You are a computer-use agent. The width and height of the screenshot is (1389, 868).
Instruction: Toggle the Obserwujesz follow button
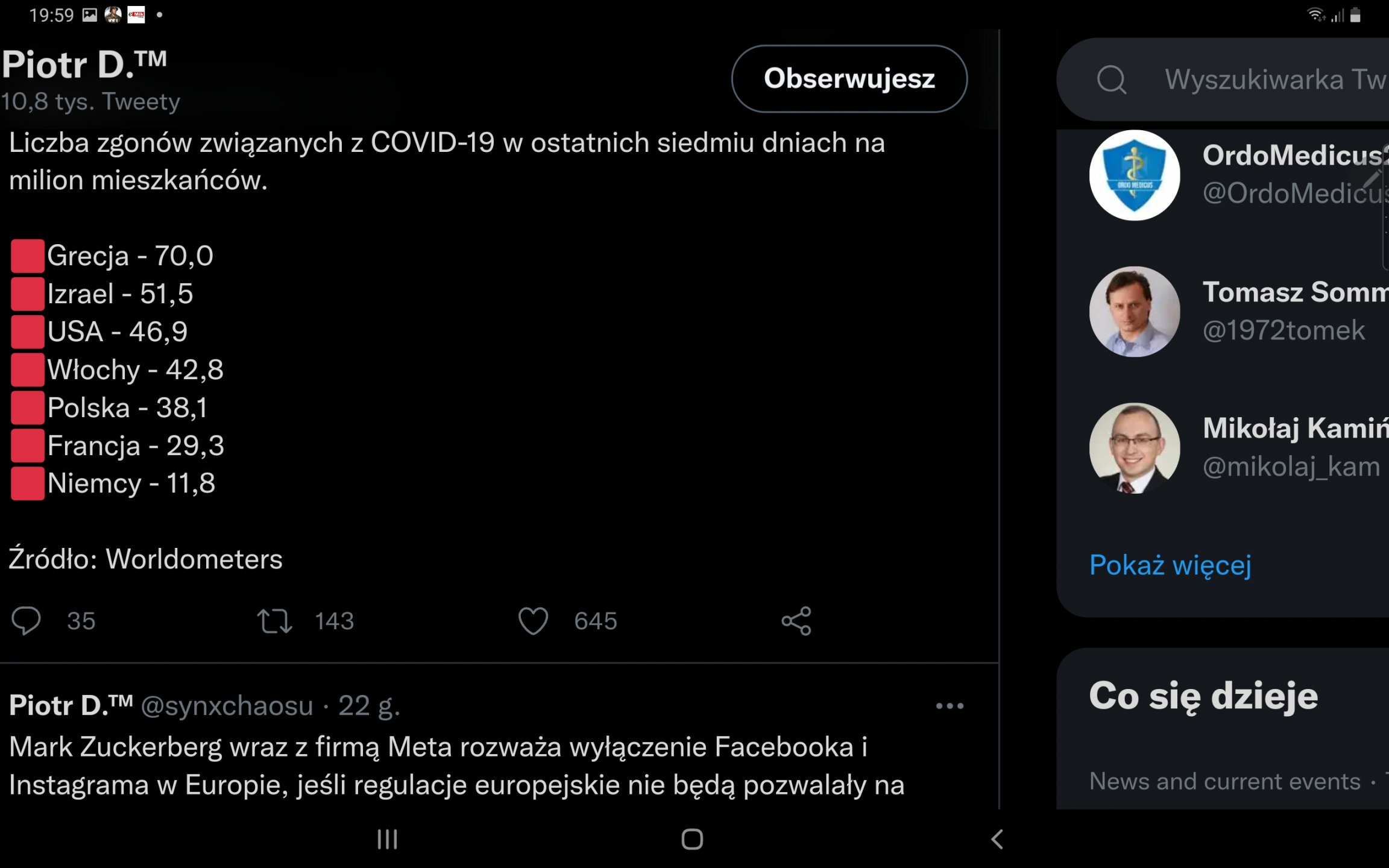[849, 79]
